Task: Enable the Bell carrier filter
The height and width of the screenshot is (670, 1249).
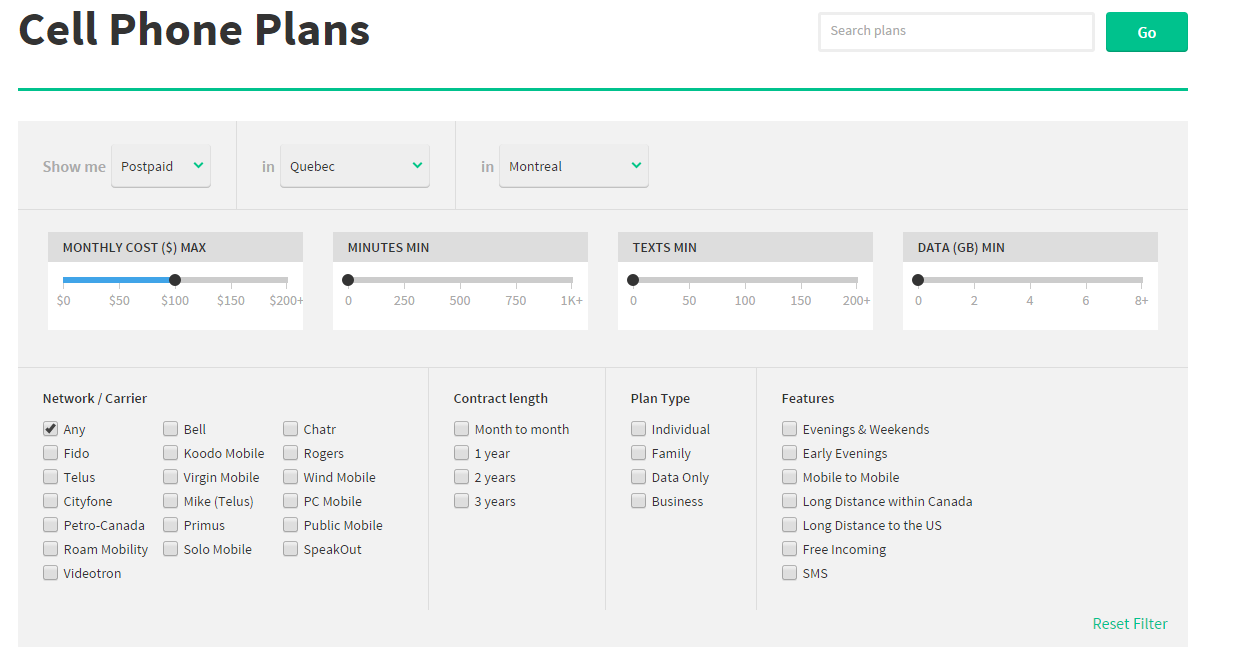Action: click(x=170, y=429)
